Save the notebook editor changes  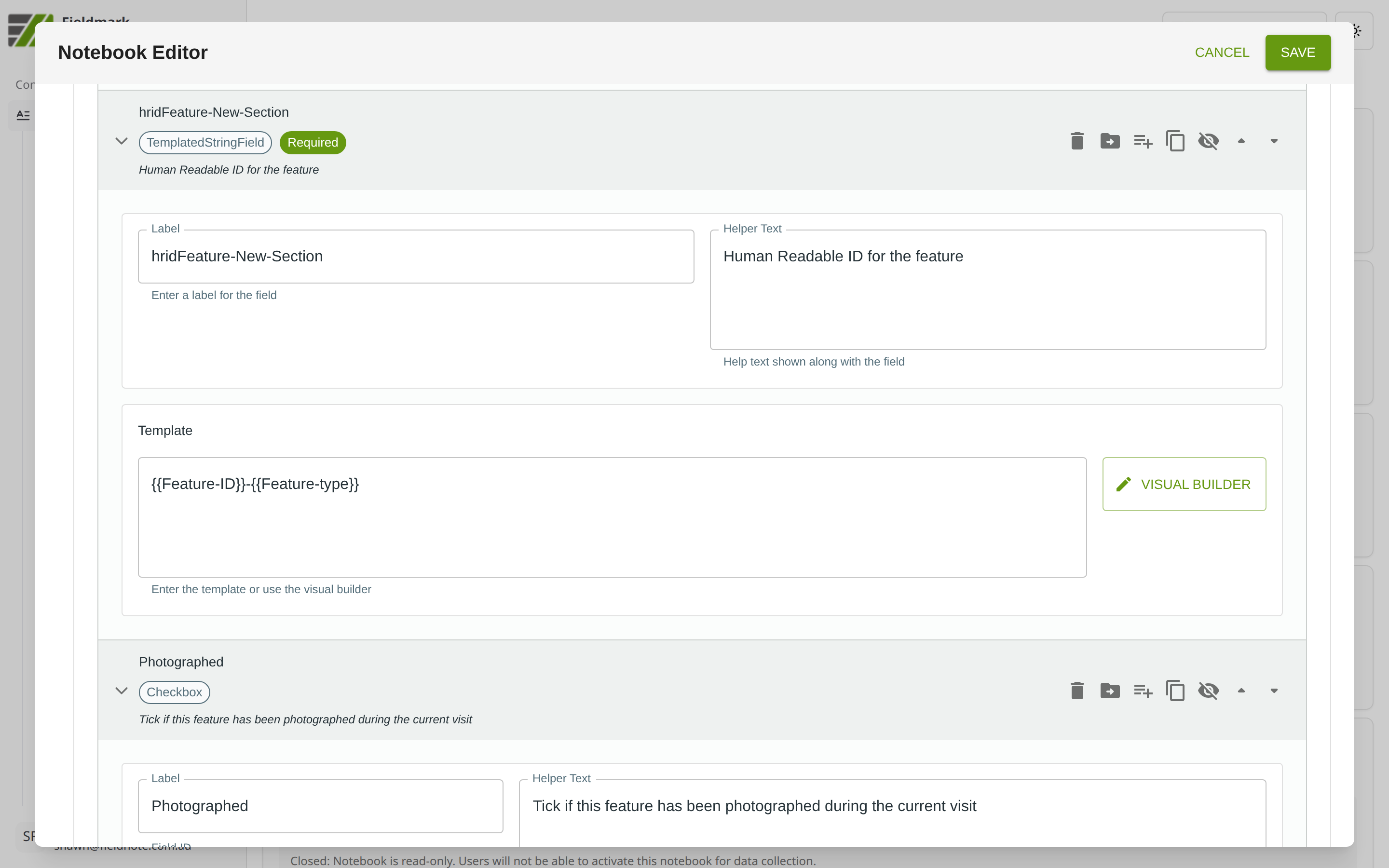(1297, 52)
